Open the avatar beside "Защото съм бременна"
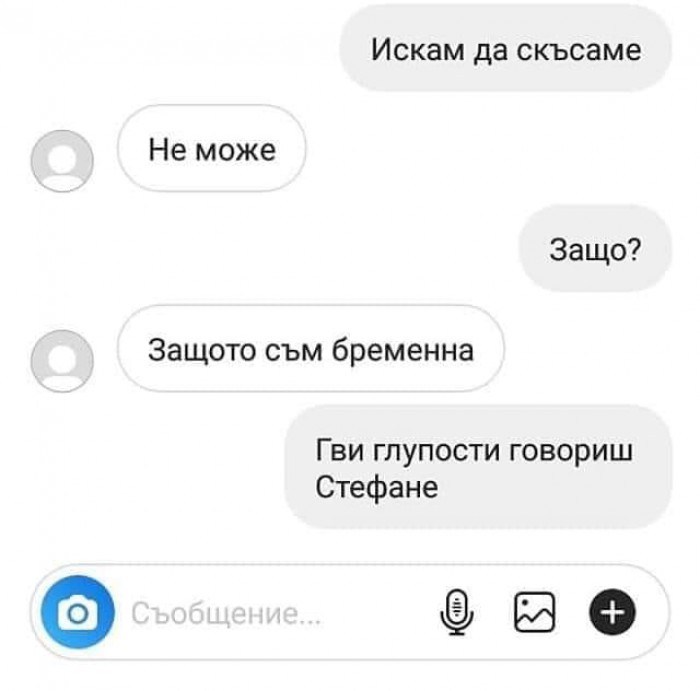Image resolution: width=700 pixels, height=691 pixels. (x=62, y=361)
